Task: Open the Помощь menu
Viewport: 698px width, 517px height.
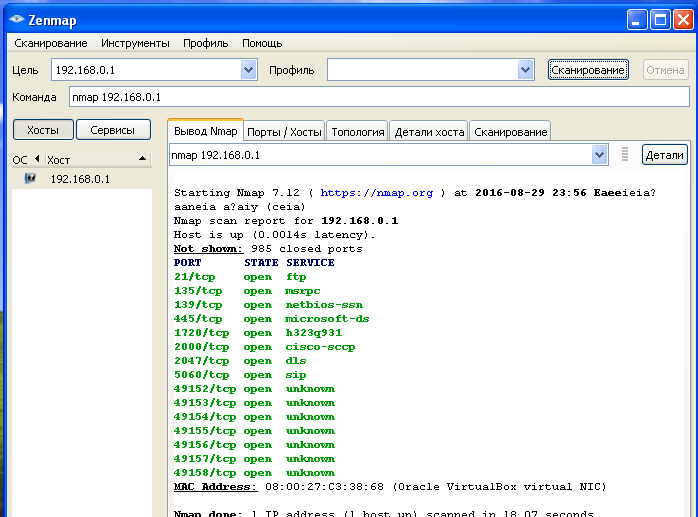Action: [x=262, y=43]
